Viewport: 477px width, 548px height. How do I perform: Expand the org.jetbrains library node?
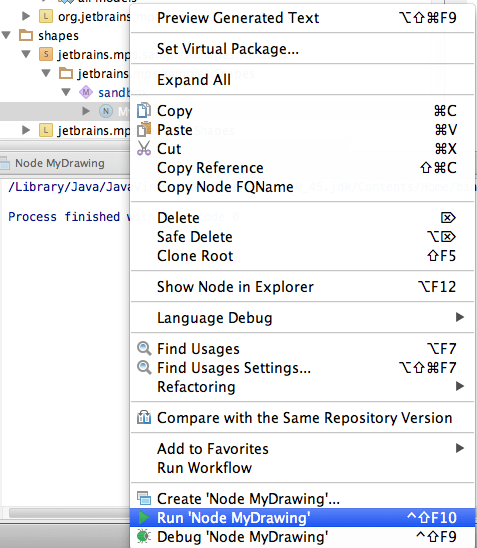26,16
